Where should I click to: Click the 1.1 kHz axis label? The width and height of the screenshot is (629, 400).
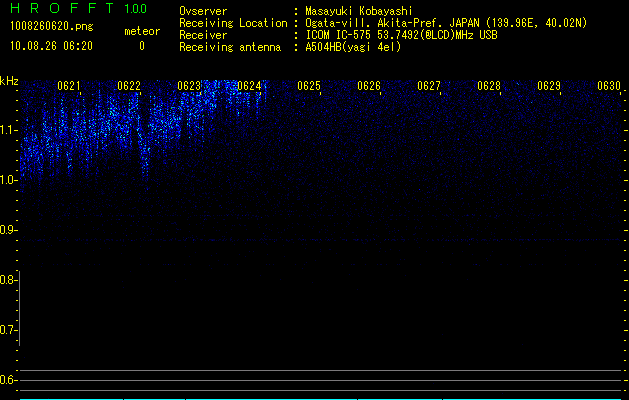point(8,130)
